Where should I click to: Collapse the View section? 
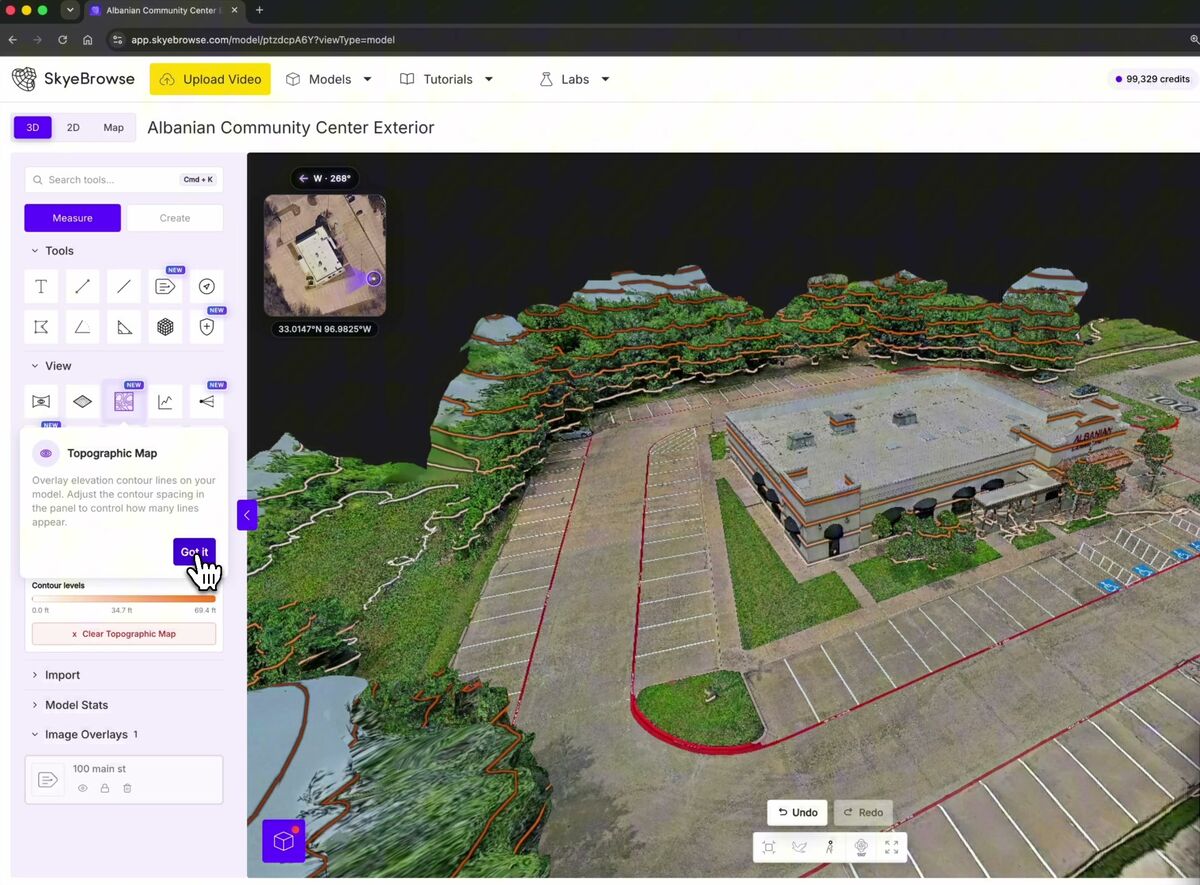pyautogui.click(x=51, y=366)
